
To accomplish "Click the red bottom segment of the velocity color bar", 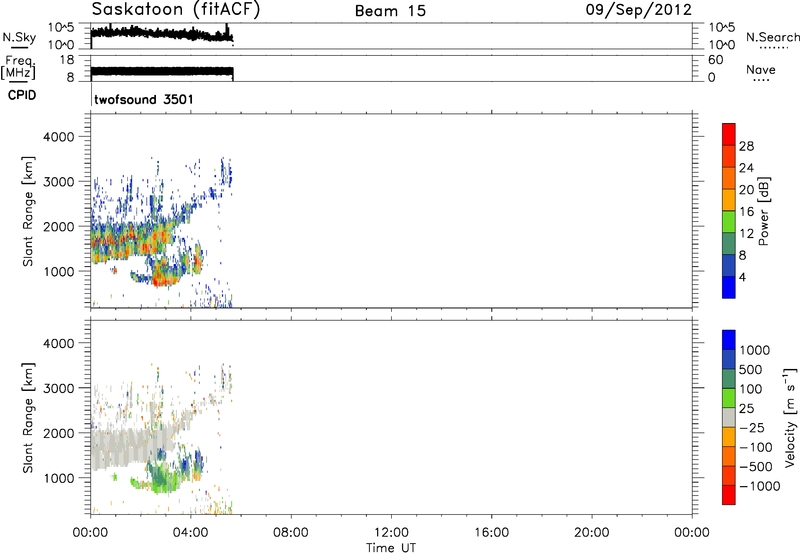I will point(729,495).
